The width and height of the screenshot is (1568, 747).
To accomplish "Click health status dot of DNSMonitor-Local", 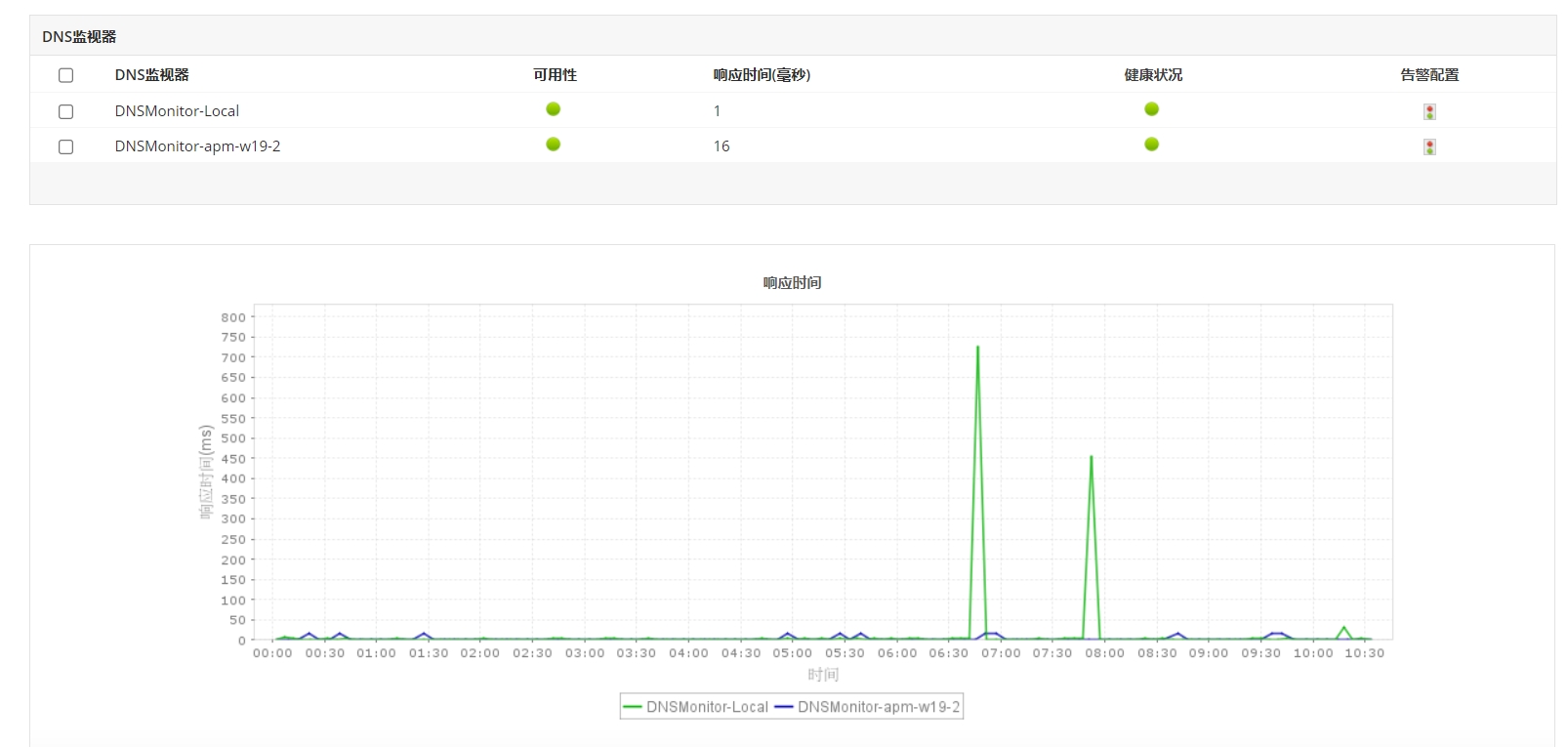I will point(1152,109).
